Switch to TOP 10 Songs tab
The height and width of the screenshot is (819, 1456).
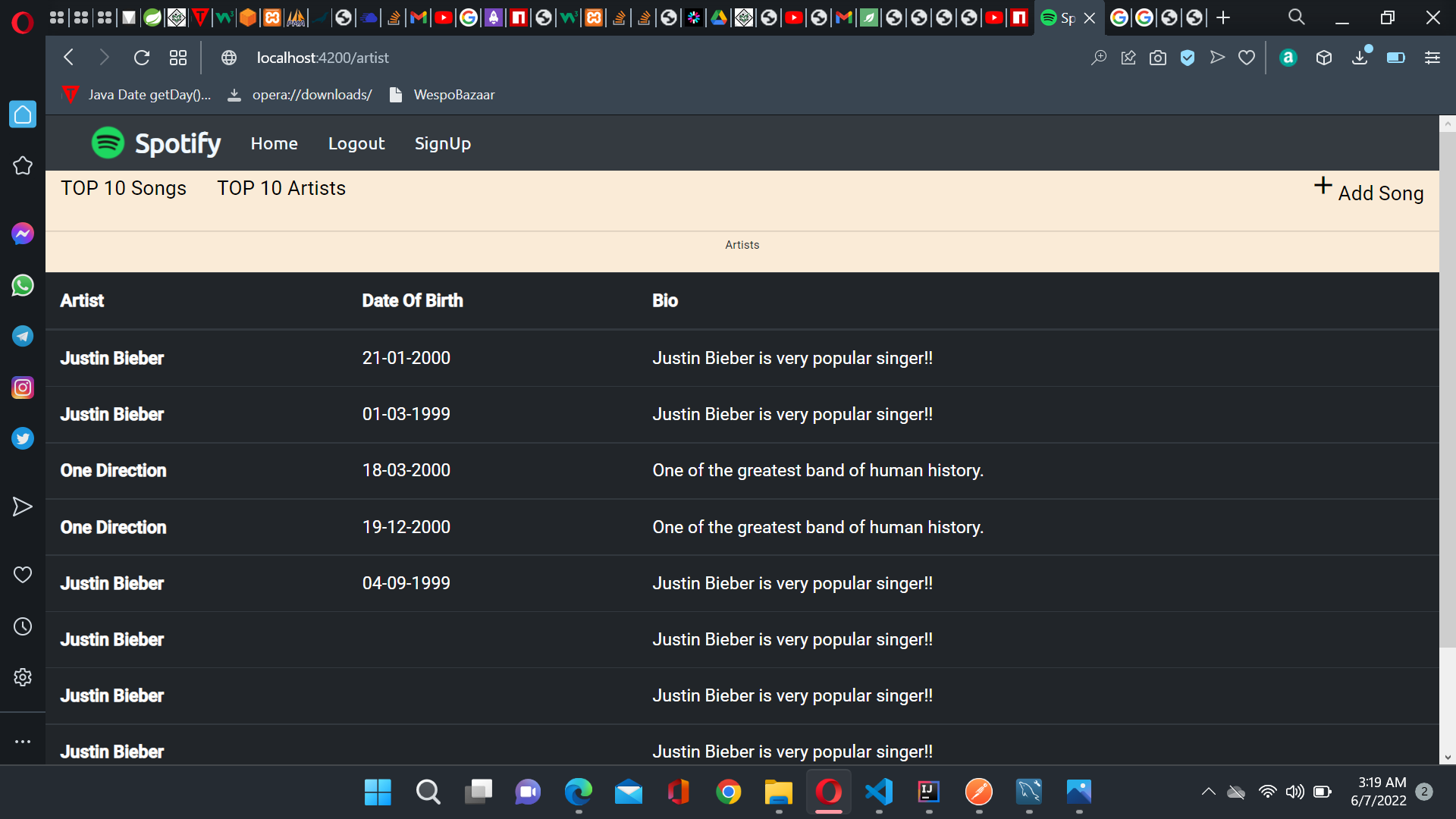click(x=124, y=188)
